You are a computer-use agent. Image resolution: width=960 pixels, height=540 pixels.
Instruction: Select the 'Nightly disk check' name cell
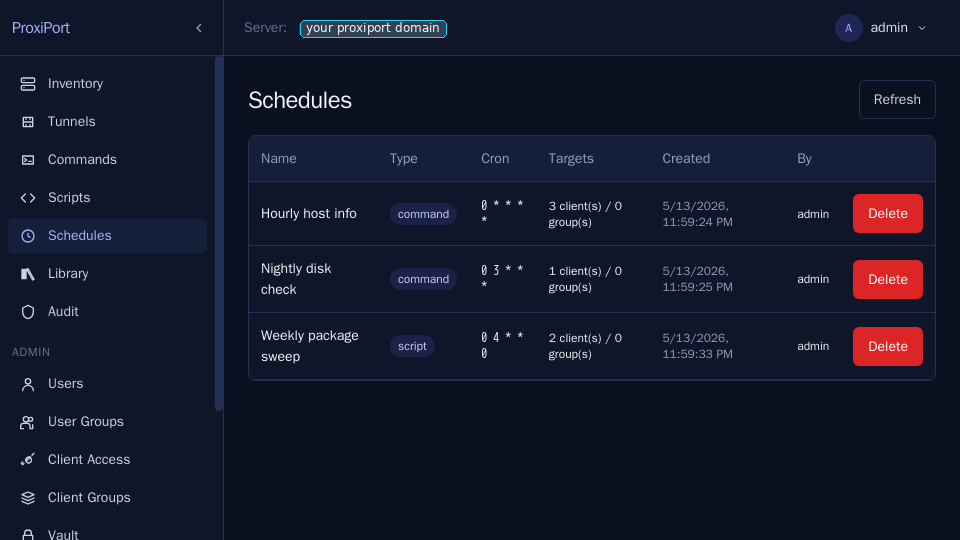tap(296, 279)
